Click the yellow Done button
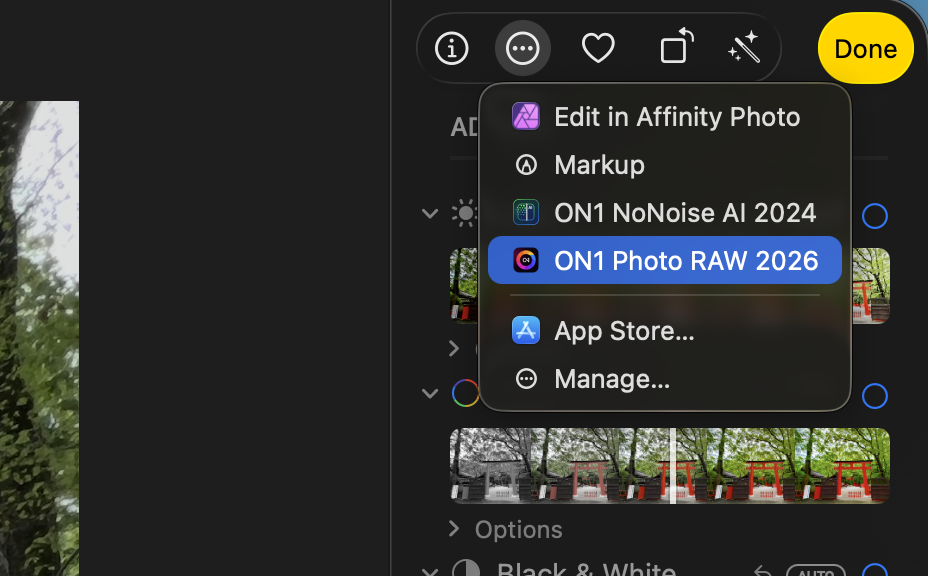This screenshot has height=576, width=928. (x=865, y=49)
